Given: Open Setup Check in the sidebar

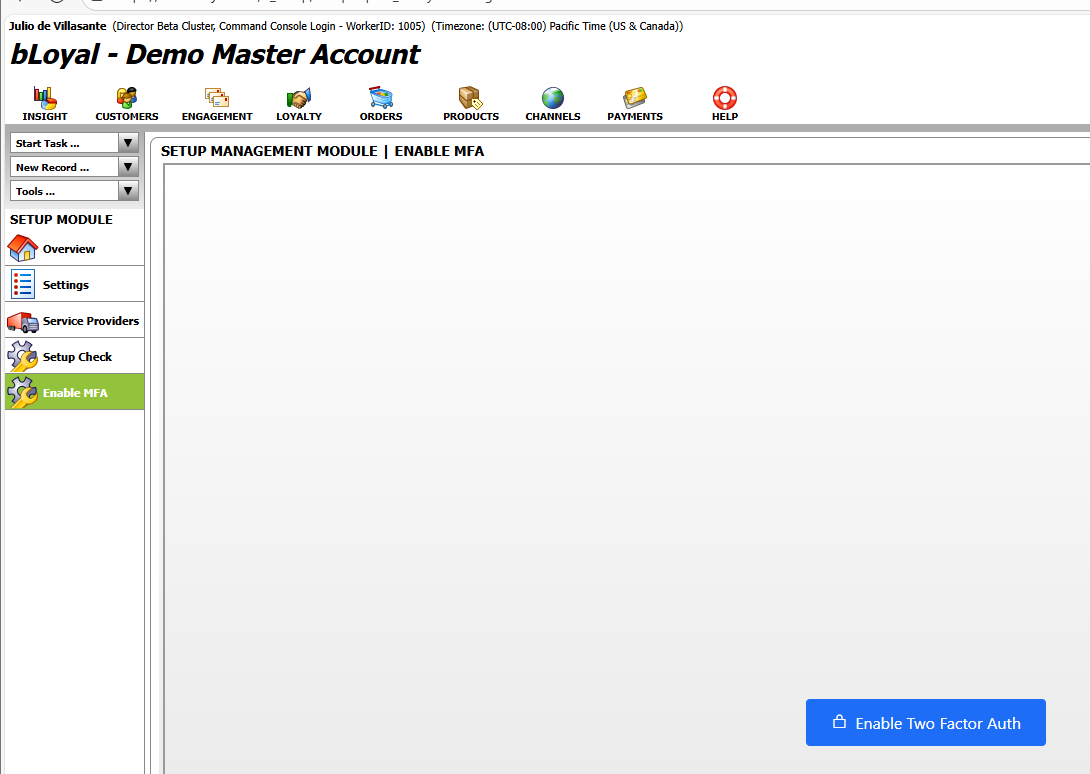Looking at the screenshot, I should tap(77, 357).
